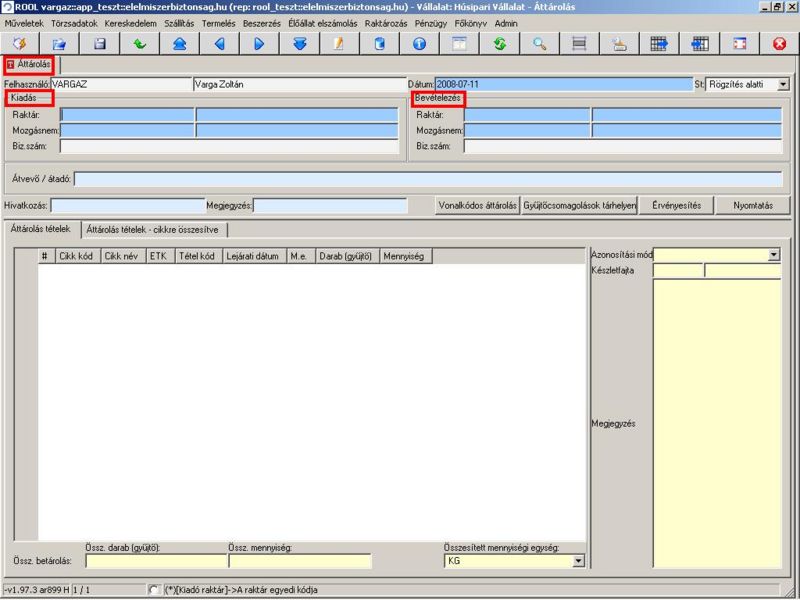Viewport: 800px width, 600px height.
Task: Click the open folder toolbar icon
Action: pyautogui.click(x=59, y=44)
